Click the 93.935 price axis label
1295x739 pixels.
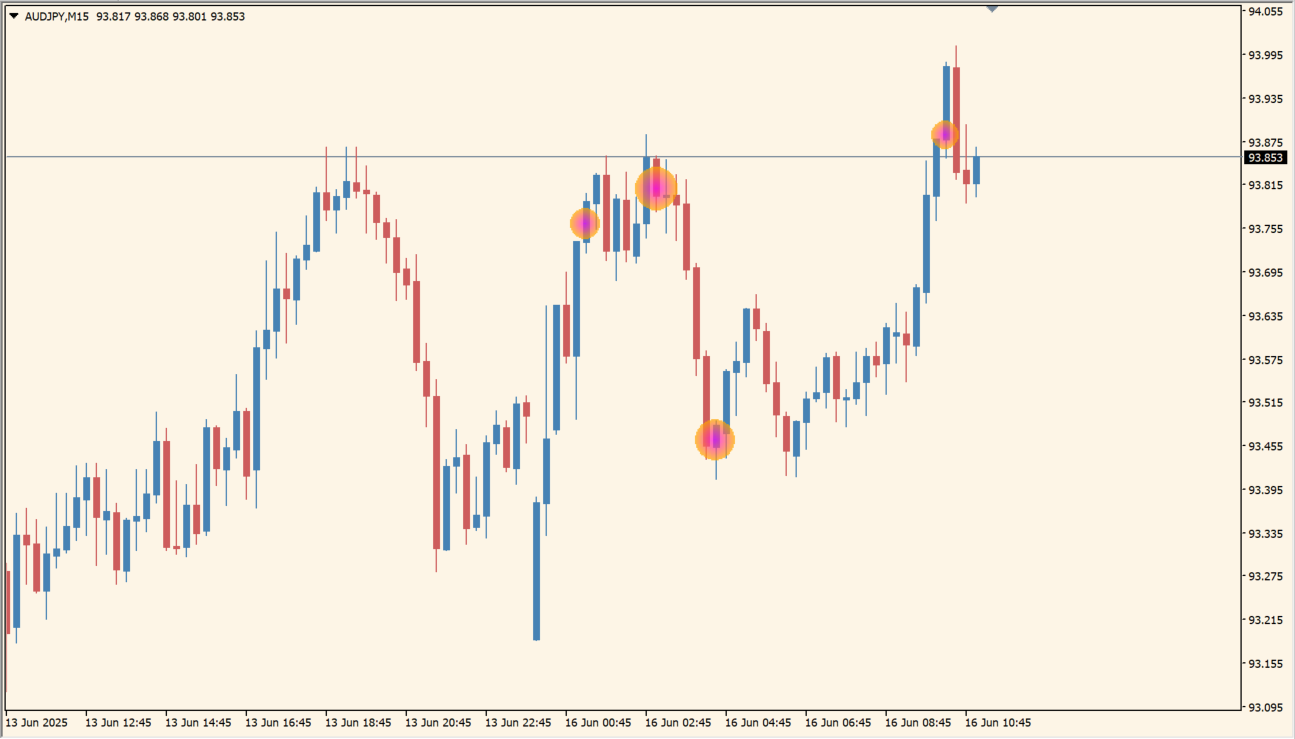pyautogui.click(x=1265, y=99)
